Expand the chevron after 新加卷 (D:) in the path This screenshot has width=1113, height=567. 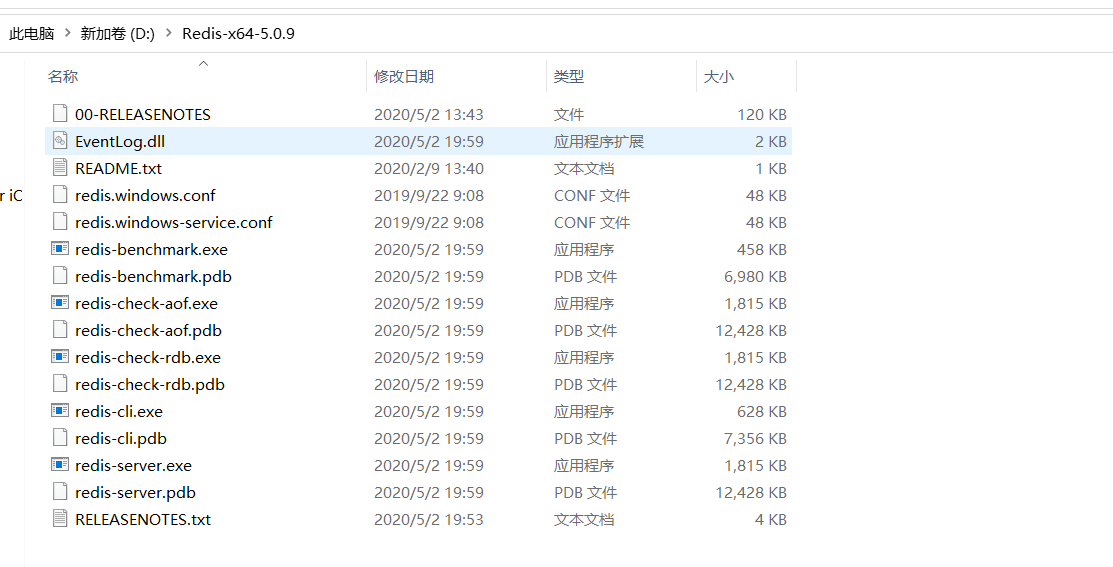pyautogui.click(x=169, y=33)
